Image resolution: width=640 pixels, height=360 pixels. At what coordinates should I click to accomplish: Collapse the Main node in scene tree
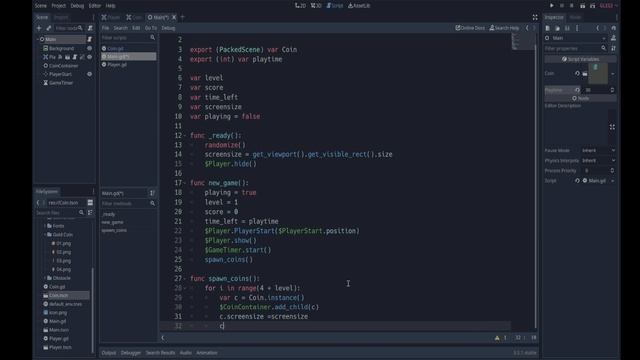38,39
